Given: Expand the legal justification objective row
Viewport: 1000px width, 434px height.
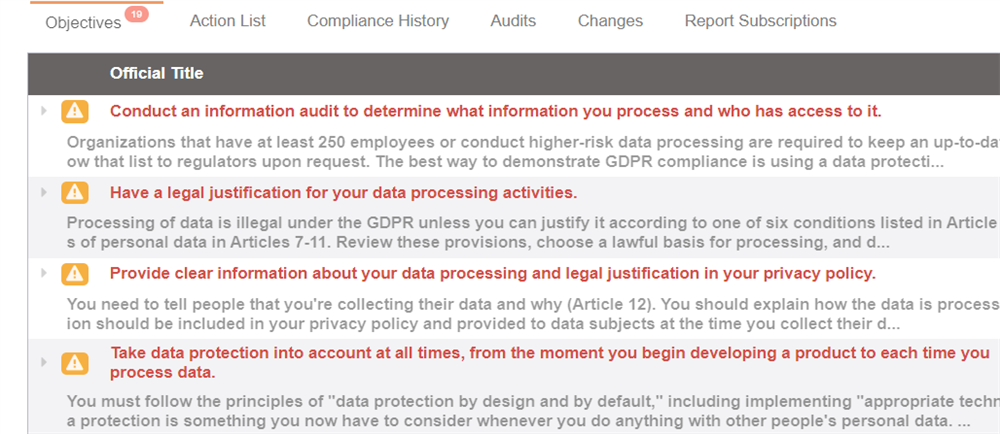Looking at the screenshot, I should click(x=43, y=192).
